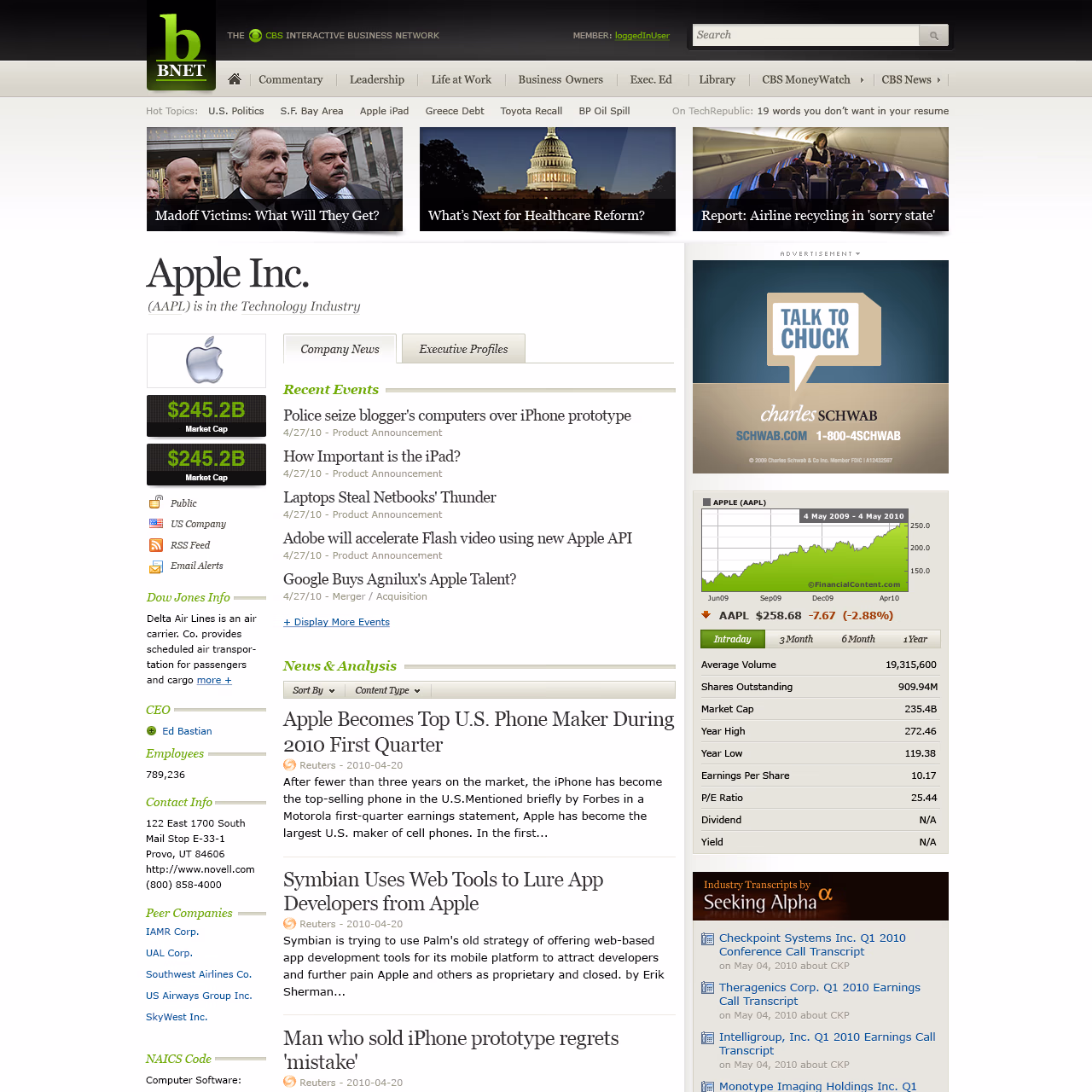
Task: Click the home icon in navigation bar
Action: (x=235, y=79)
